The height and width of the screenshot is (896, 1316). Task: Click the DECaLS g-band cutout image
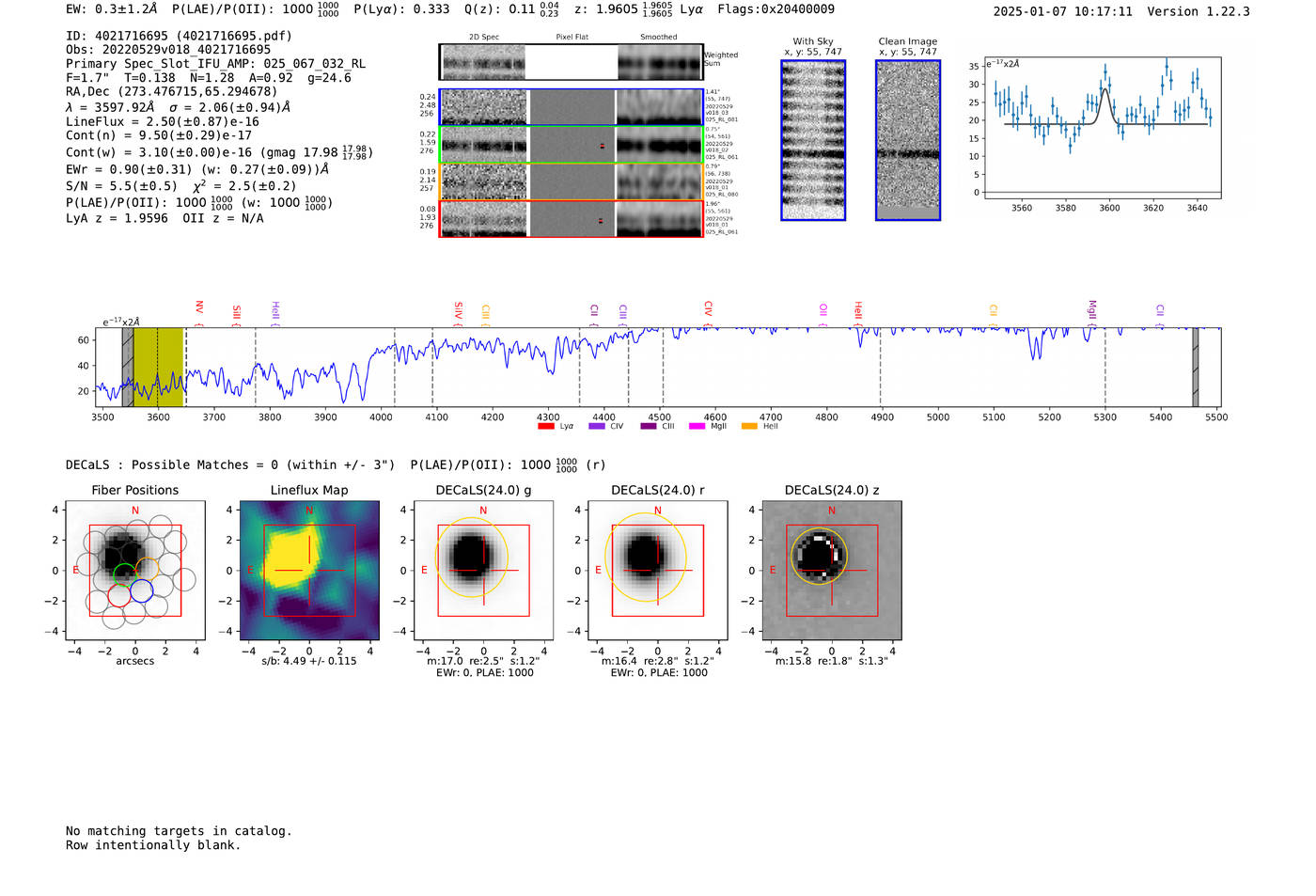483,571
